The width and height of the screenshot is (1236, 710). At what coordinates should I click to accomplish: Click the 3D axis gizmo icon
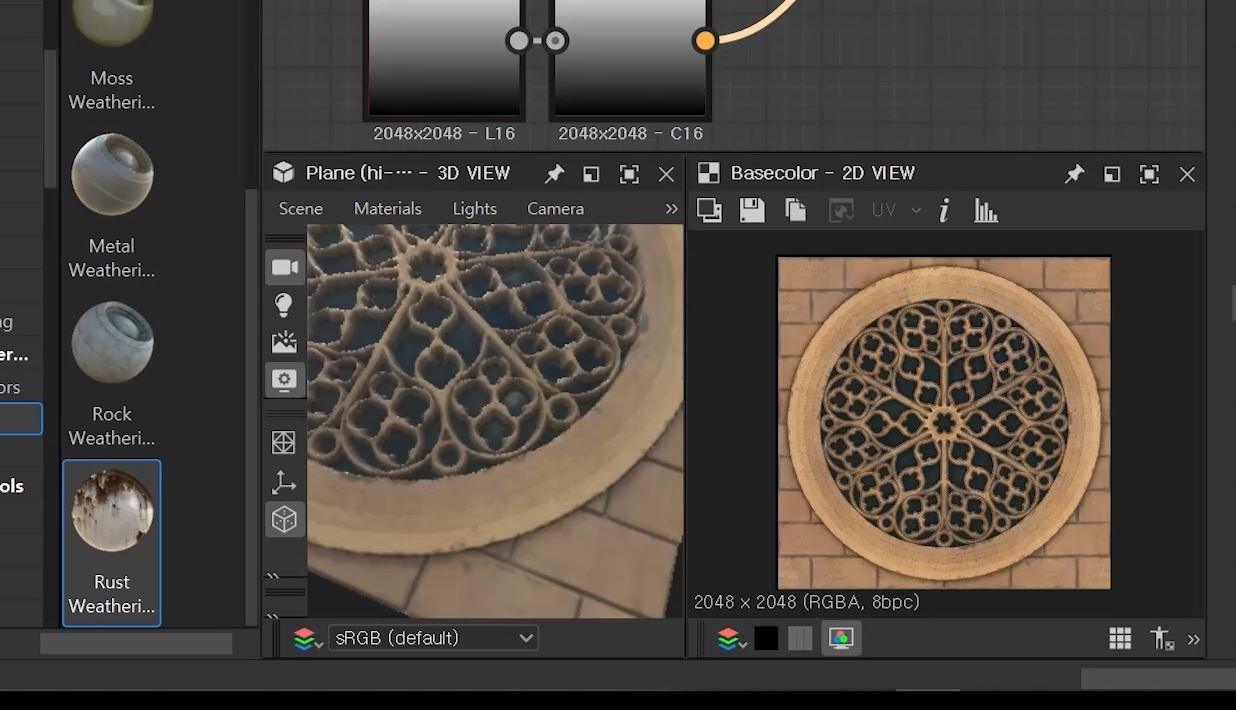coord(284,483)
